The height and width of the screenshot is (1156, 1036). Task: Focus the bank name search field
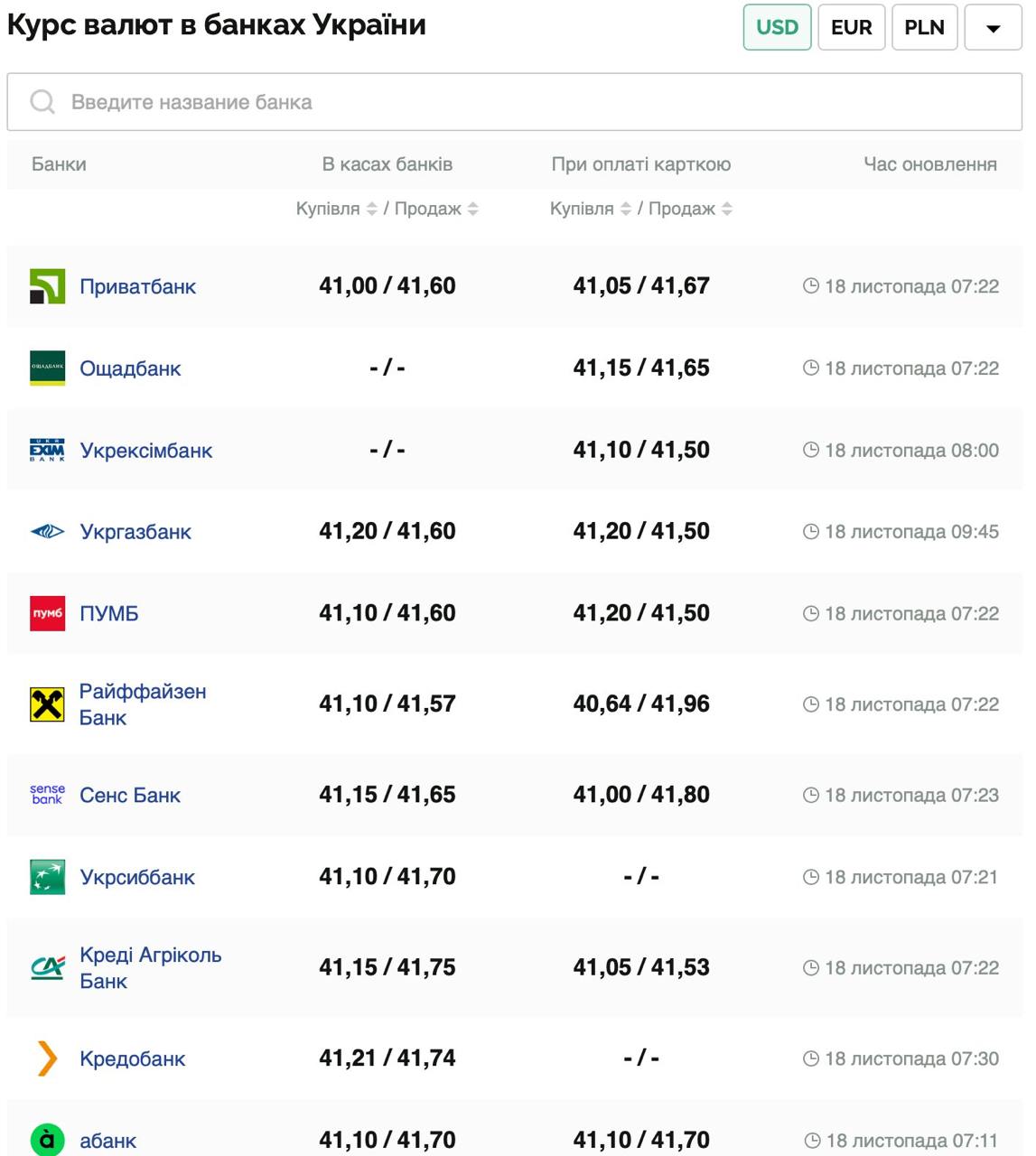click(515, 102)
